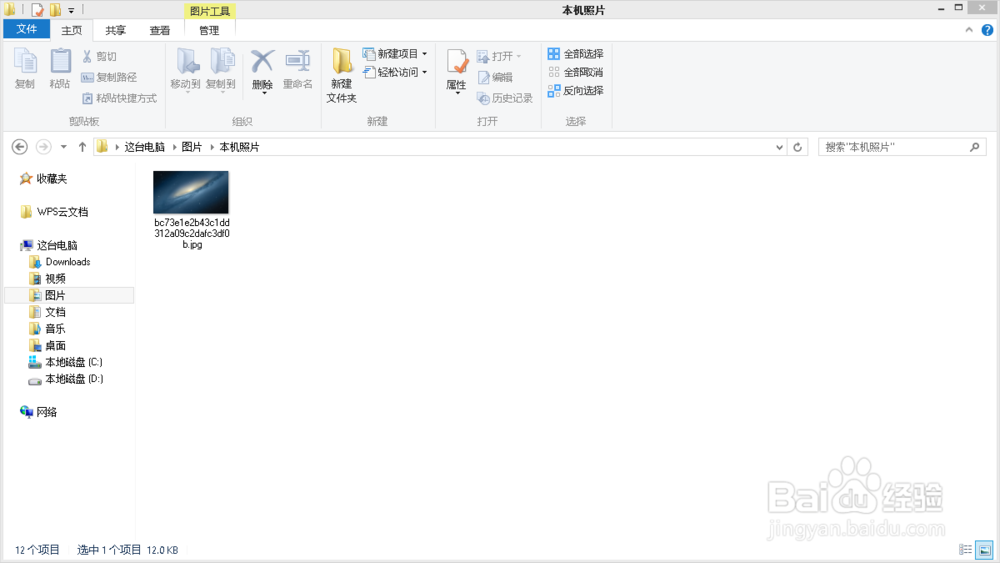Open Local Disk (D:) in navigation pane
1000x563 pixels.
66,379
